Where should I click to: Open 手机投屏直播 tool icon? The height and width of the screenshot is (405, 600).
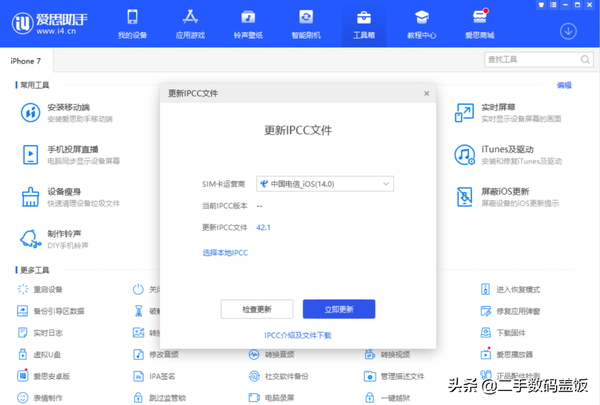pos(31,155)
